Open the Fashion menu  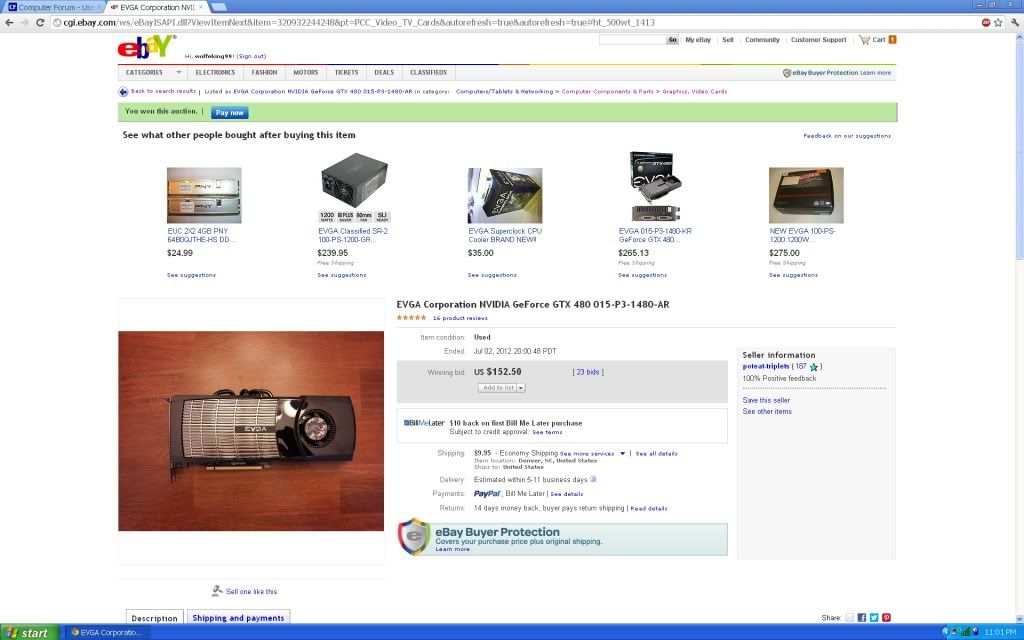pos(264,72)
